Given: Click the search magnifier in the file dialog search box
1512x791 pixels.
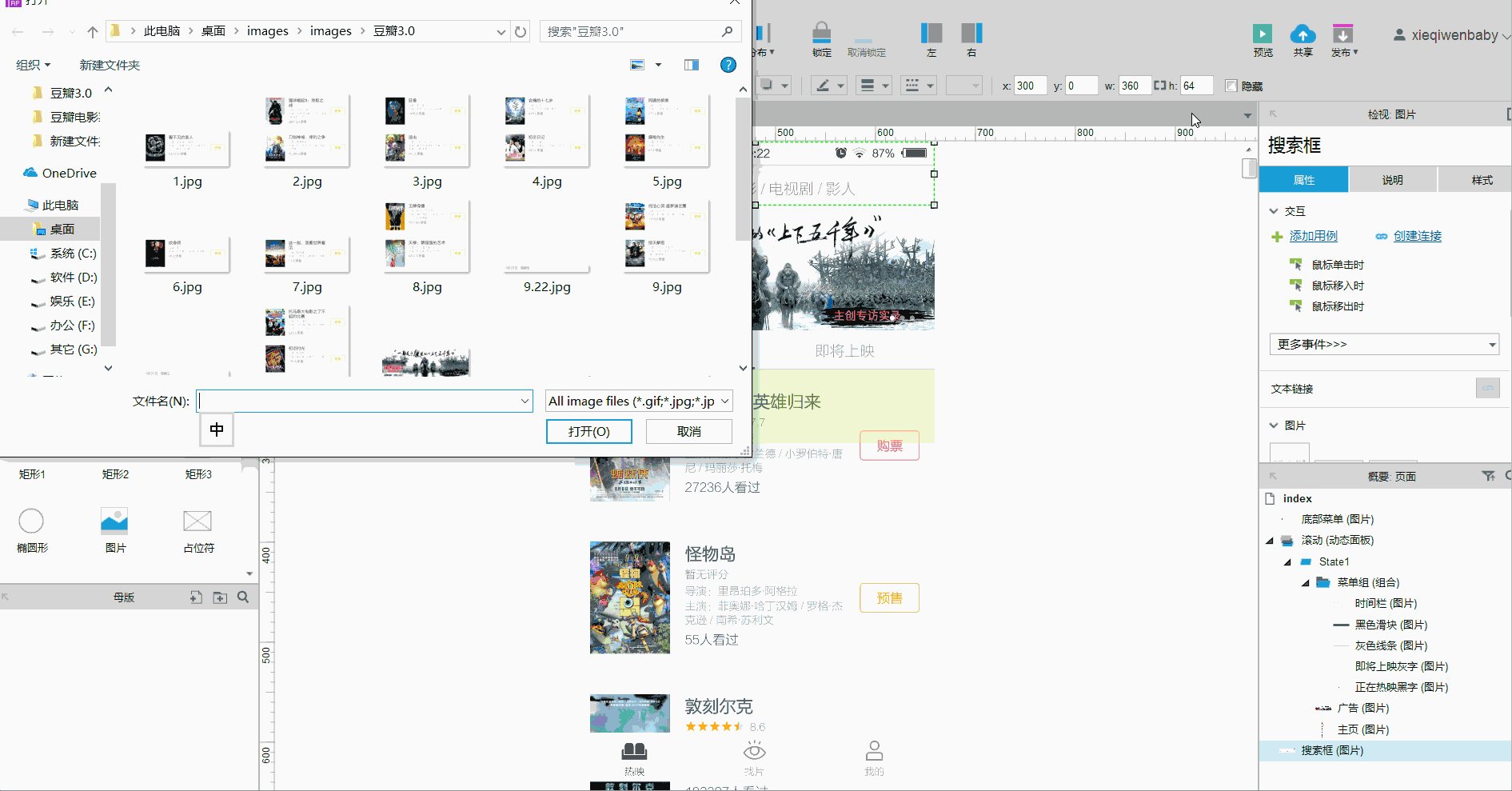Looking at the screenshot, I should [727, 31].
